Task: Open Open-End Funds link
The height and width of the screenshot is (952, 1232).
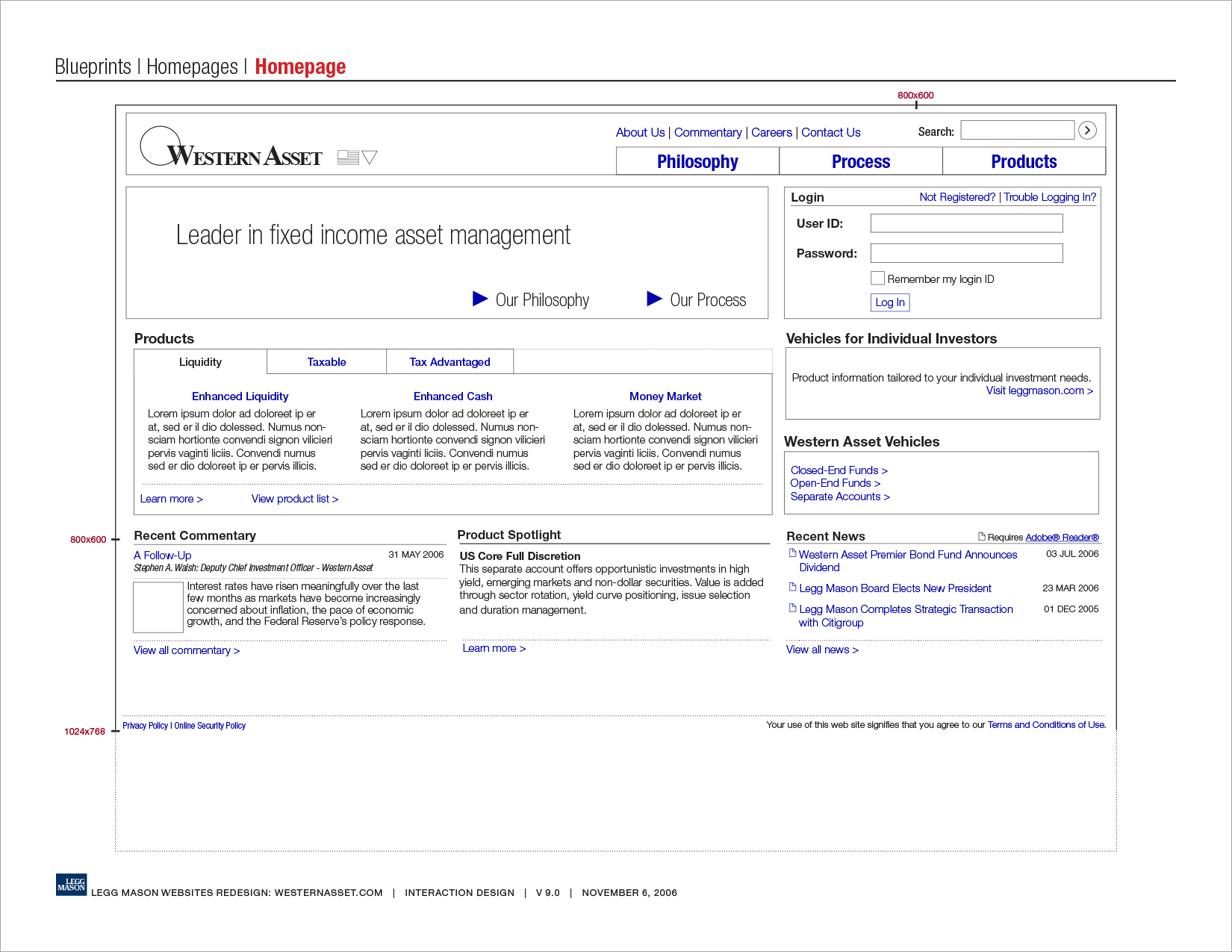Action: (x=836, y=483)
